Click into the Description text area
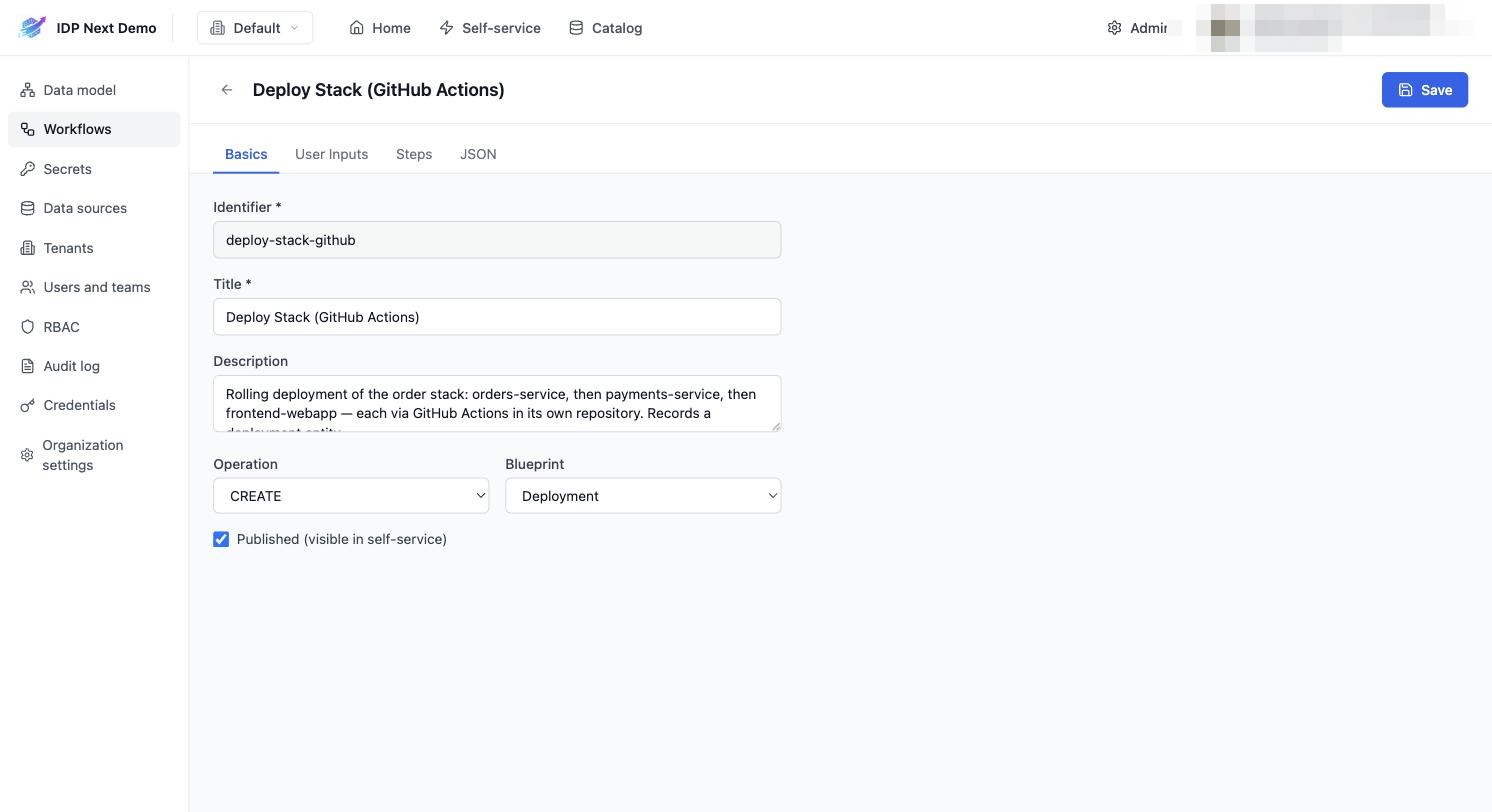 coord(497,403)
